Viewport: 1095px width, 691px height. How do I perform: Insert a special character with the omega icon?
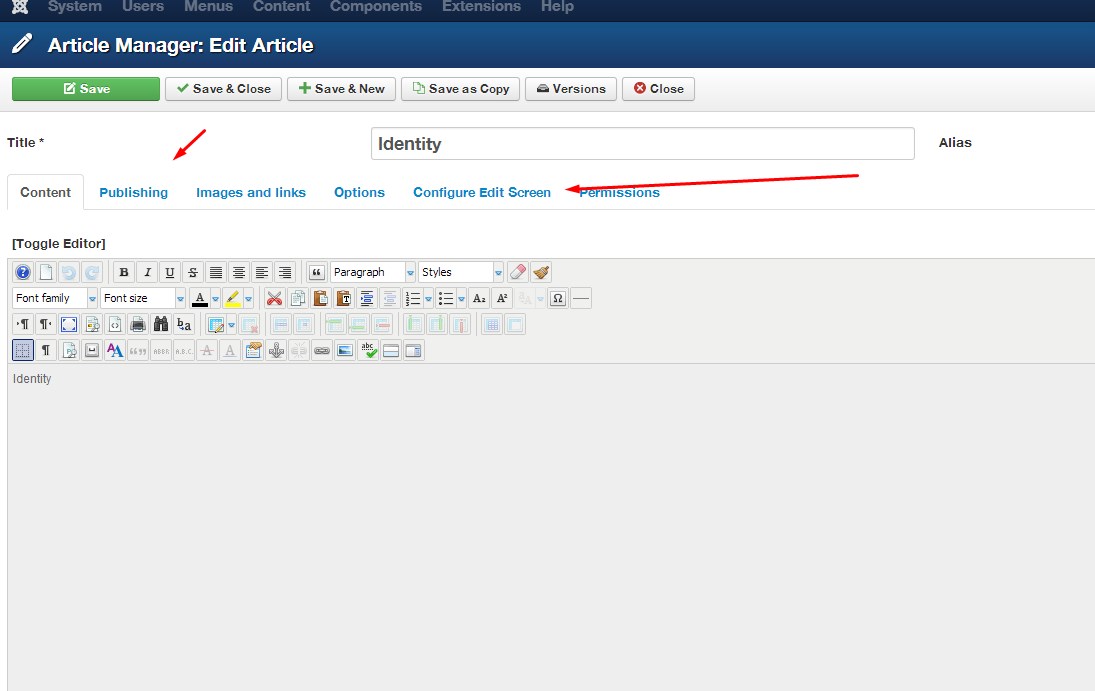tap(557, 297)
